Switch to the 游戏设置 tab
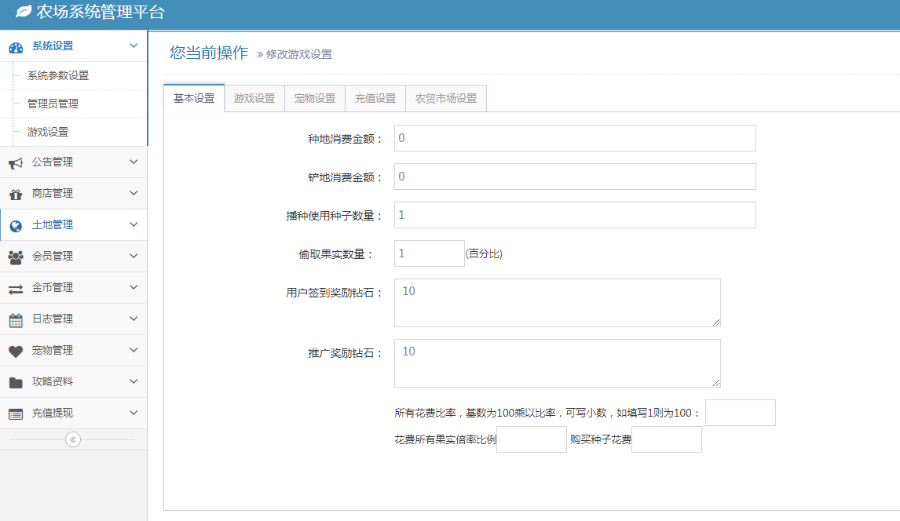 pos(254,98)
